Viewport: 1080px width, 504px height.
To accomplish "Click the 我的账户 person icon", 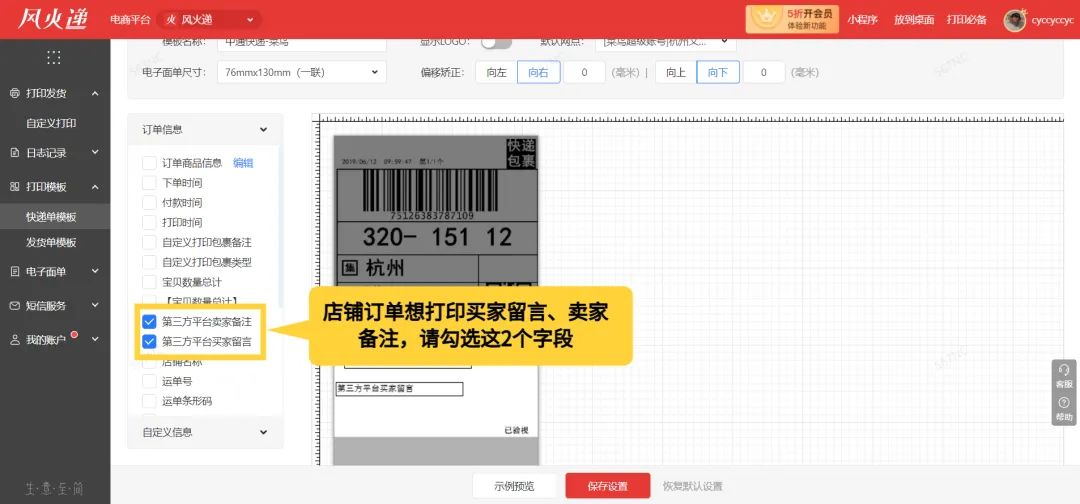I will point(14,339).
